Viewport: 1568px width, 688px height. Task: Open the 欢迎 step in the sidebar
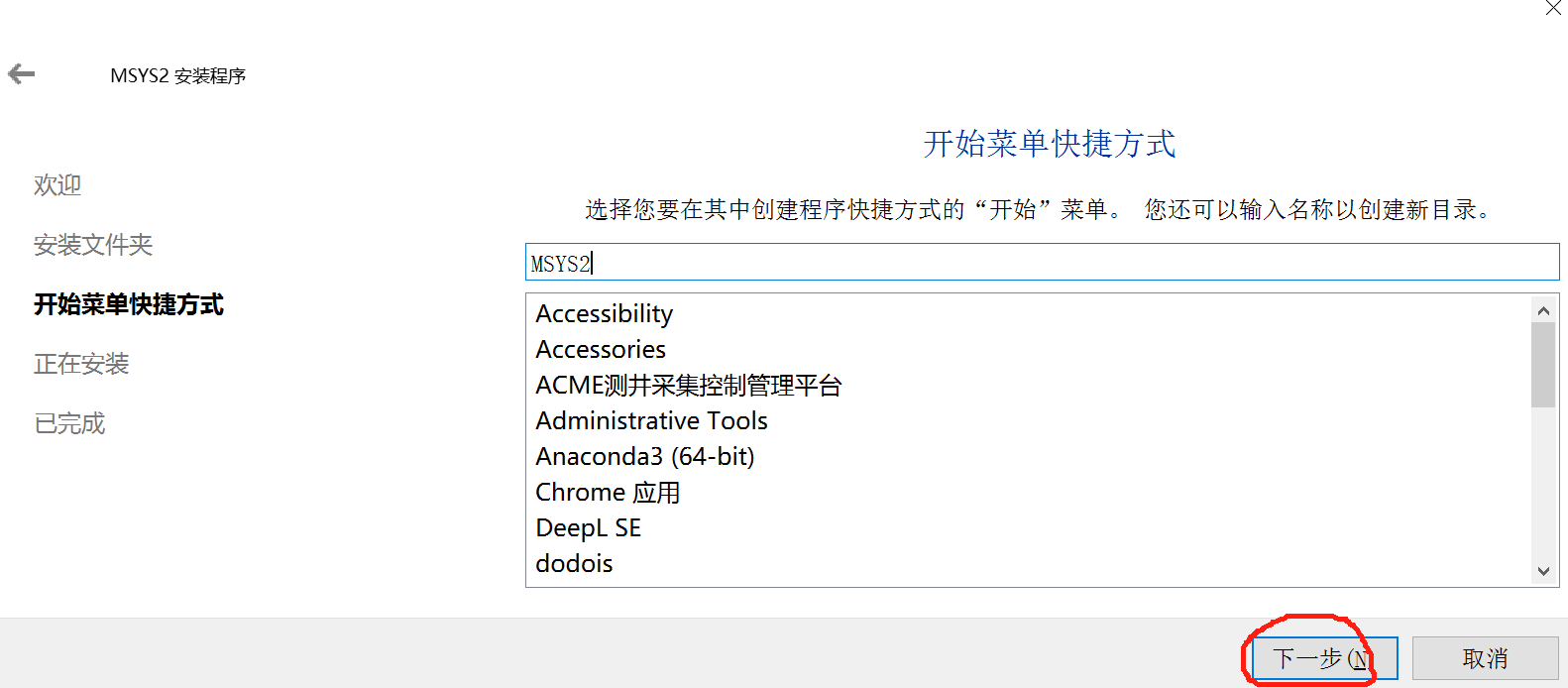tap(57, 185)
